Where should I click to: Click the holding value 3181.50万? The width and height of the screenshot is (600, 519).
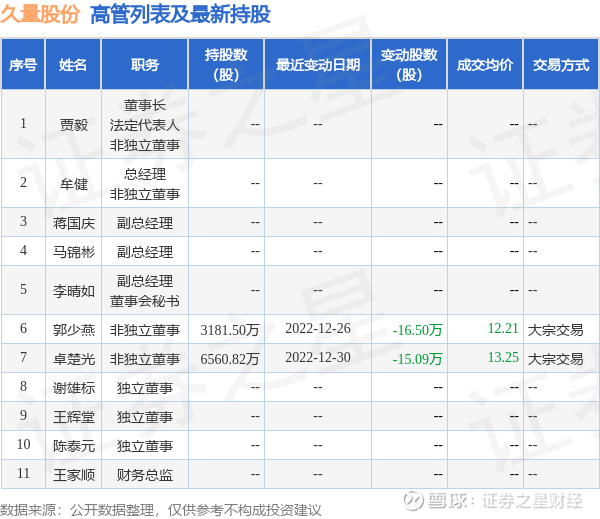(x=230, y=330)
